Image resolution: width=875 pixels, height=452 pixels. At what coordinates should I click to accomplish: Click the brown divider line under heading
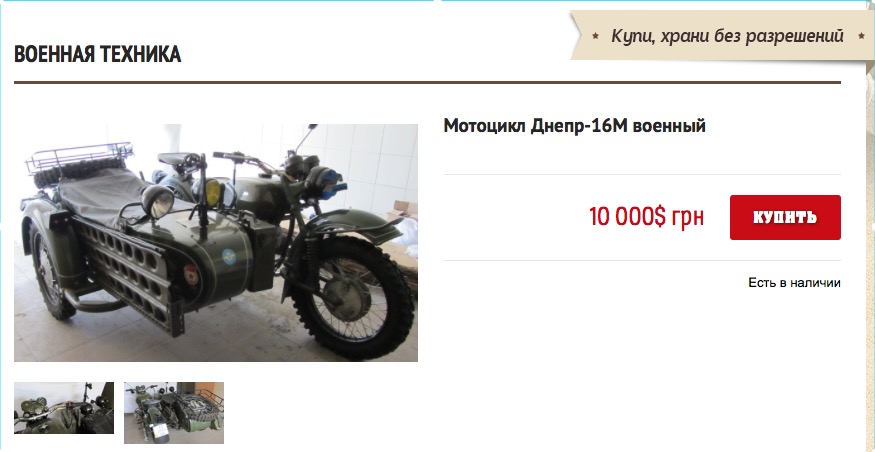tap(427, 82)
